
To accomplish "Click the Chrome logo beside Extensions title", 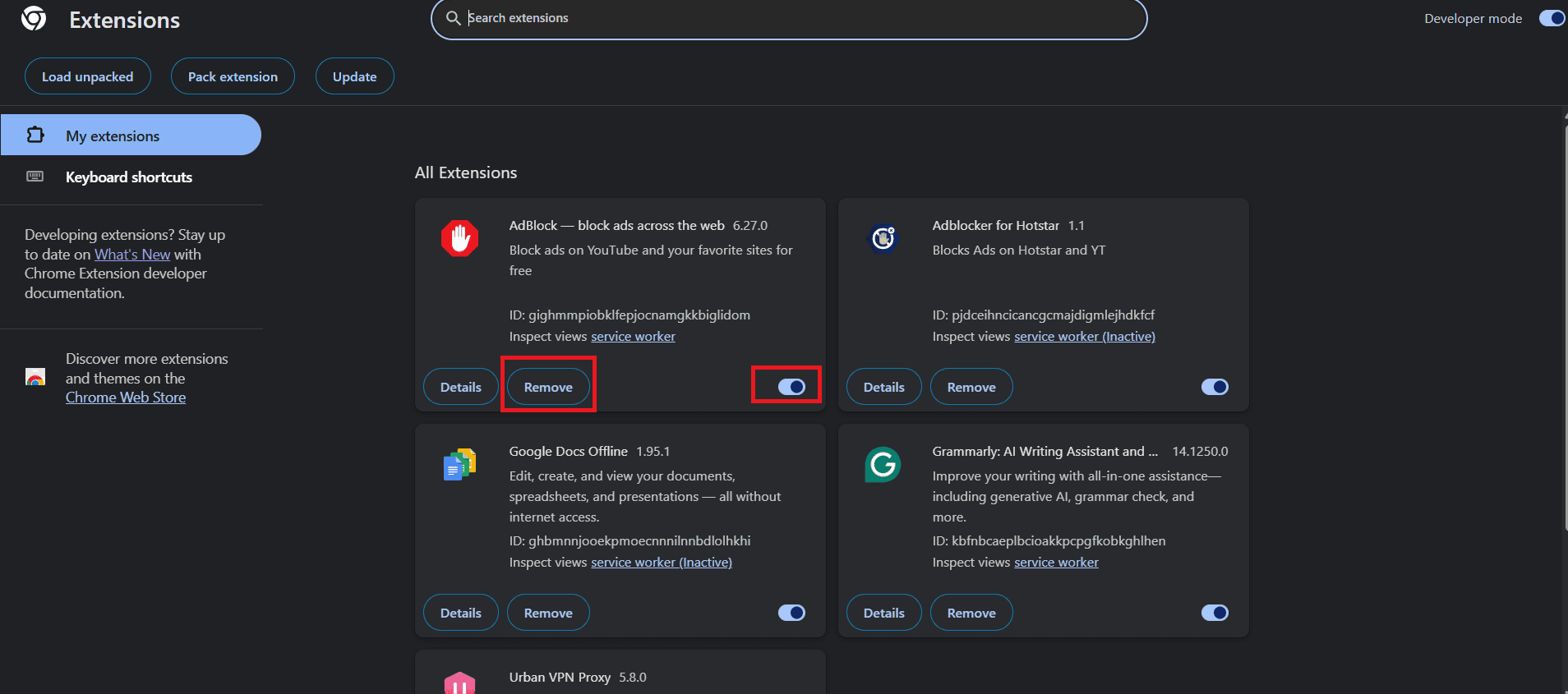I will tap(34, 18).
